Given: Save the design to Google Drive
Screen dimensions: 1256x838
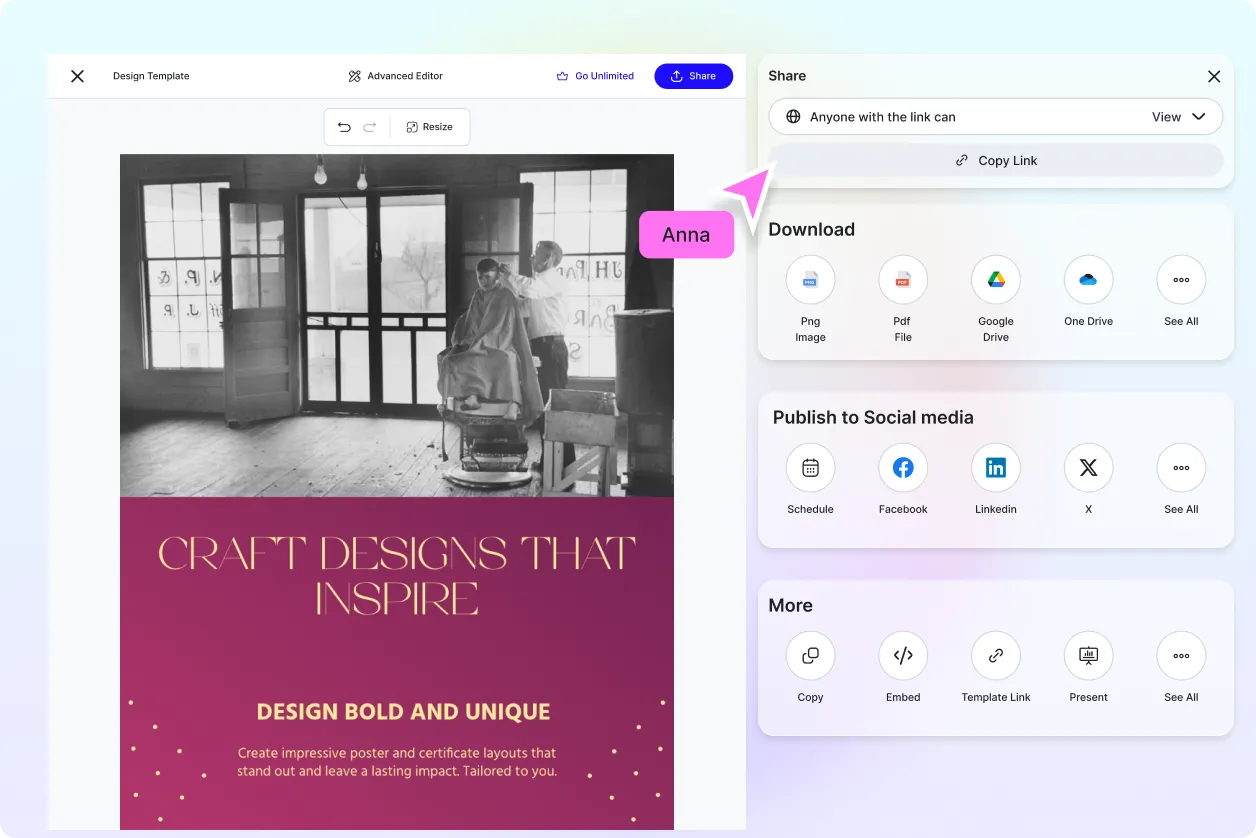Looking at the screenshot, I should [996, 280].
